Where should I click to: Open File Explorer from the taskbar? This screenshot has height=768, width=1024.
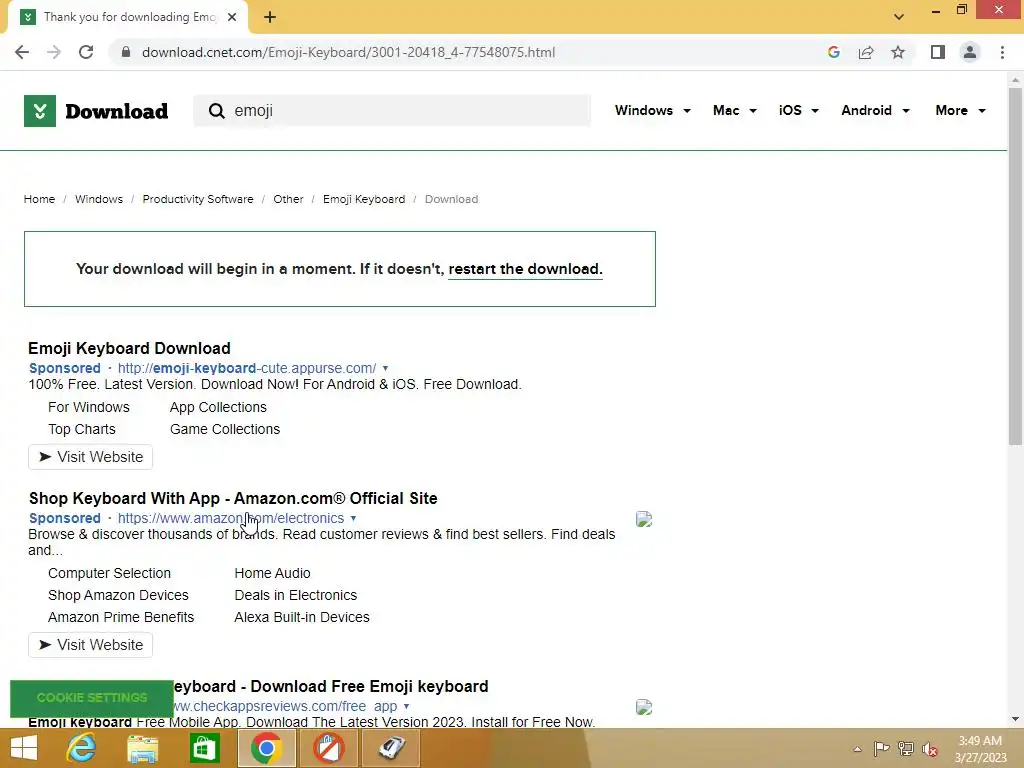click(142, 748)
